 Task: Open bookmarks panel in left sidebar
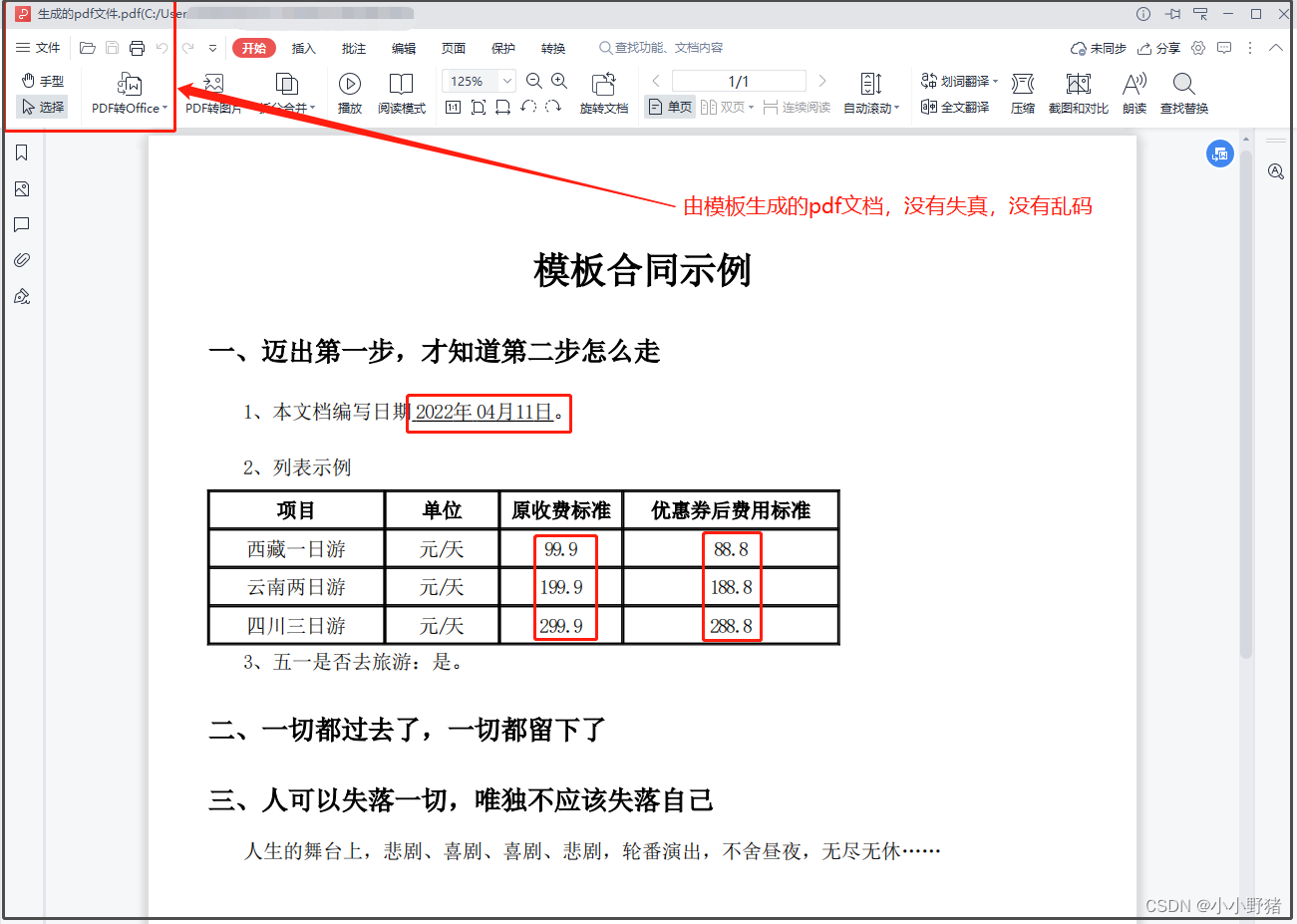pos(21,153)
